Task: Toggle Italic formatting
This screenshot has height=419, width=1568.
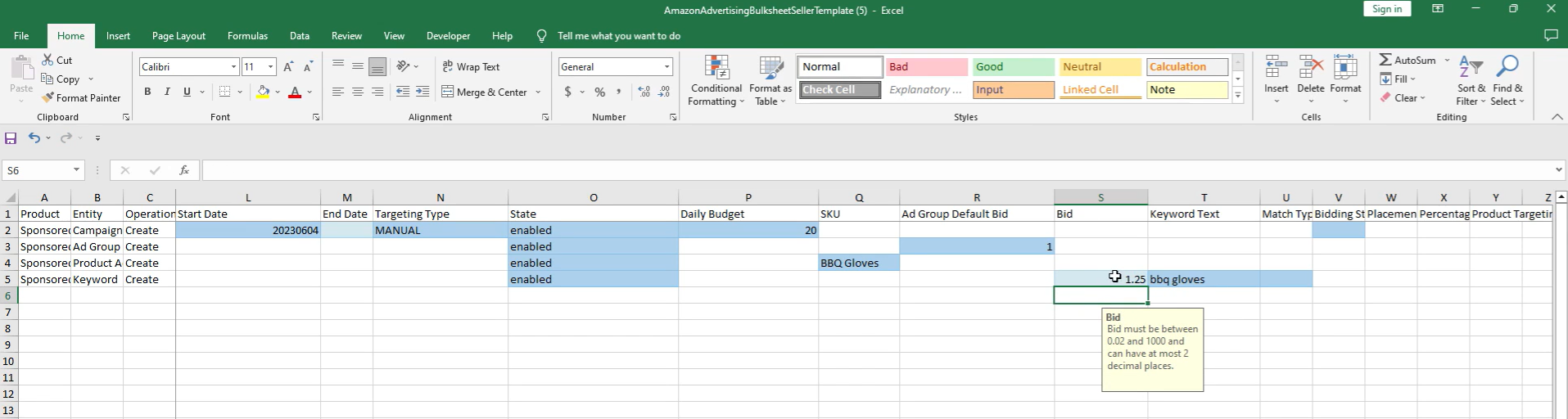Action: pyautogui.click(x=167, y=92)
